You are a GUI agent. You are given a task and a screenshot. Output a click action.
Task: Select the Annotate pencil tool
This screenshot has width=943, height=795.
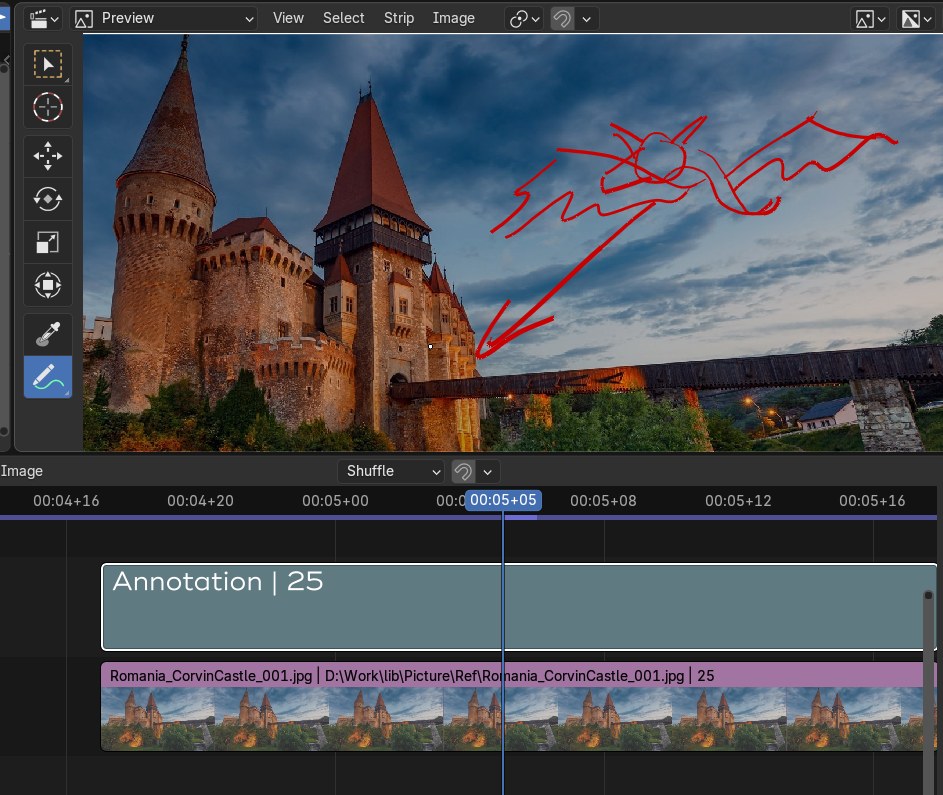[x=48, y=377]
